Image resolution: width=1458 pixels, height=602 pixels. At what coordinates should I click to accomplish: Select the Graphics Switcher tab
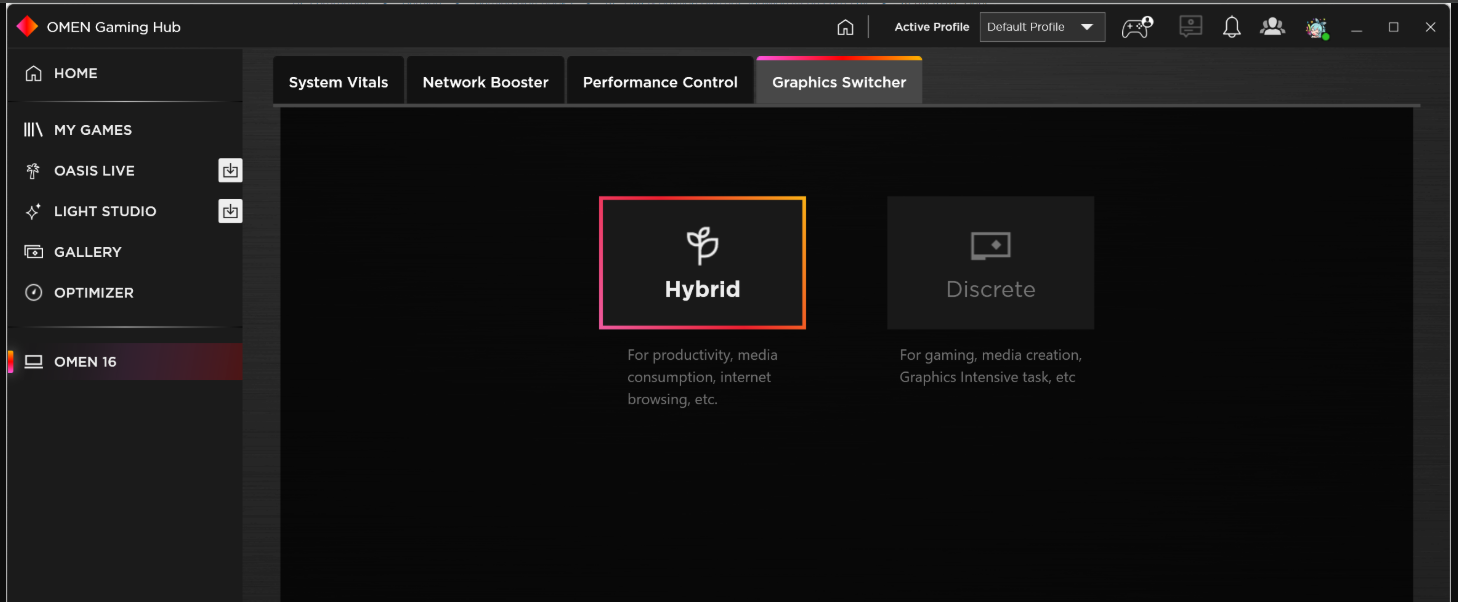tap(839, 81)
